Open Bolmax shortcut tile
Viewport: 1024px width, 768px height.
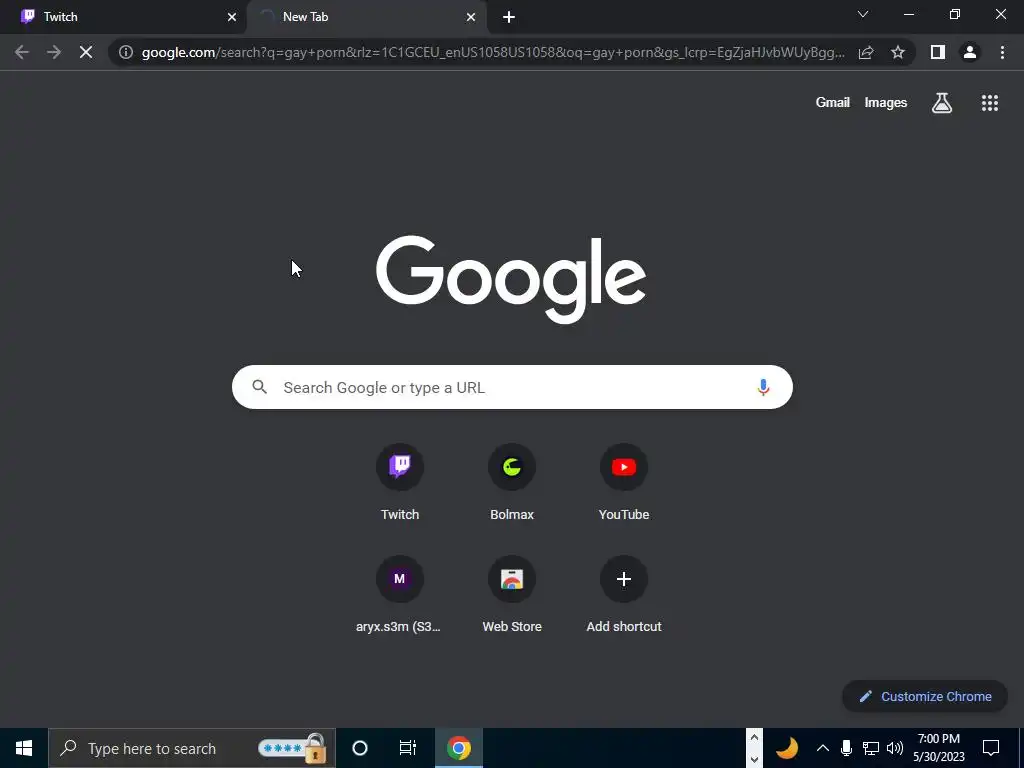coord(512,483)
